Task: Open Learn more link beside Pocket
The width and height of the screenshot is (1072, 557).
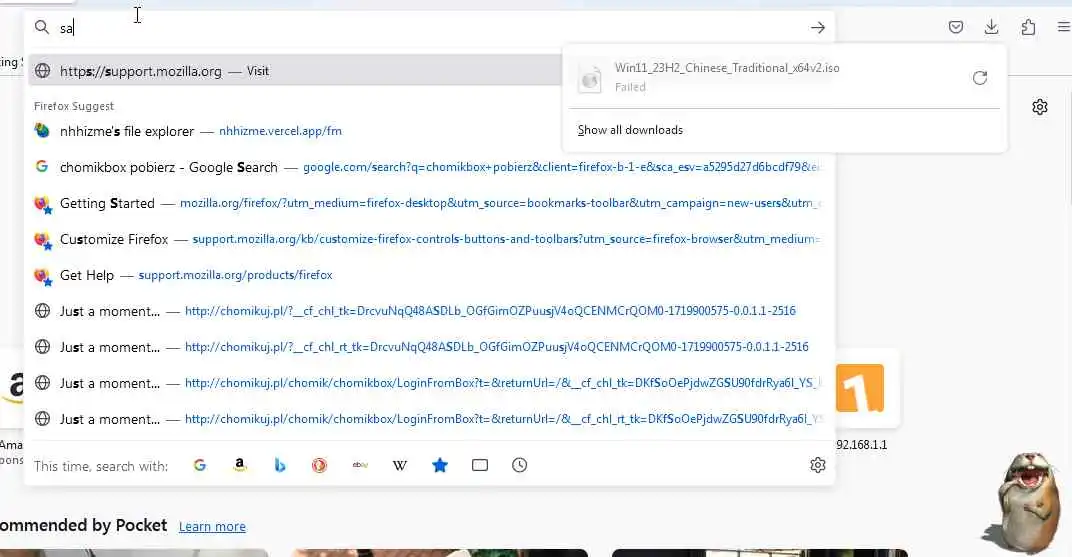Action: point(212,526)
